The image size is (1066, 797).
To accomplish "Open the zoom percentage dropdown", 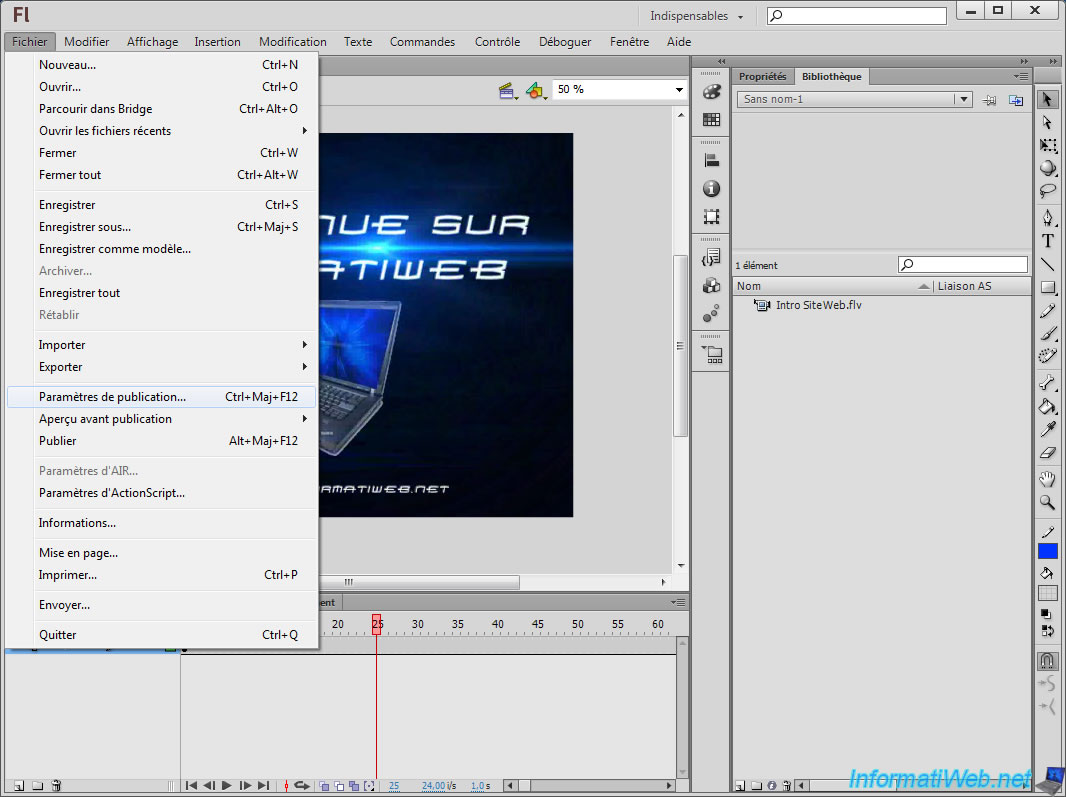I will click(x=680, y=90).
